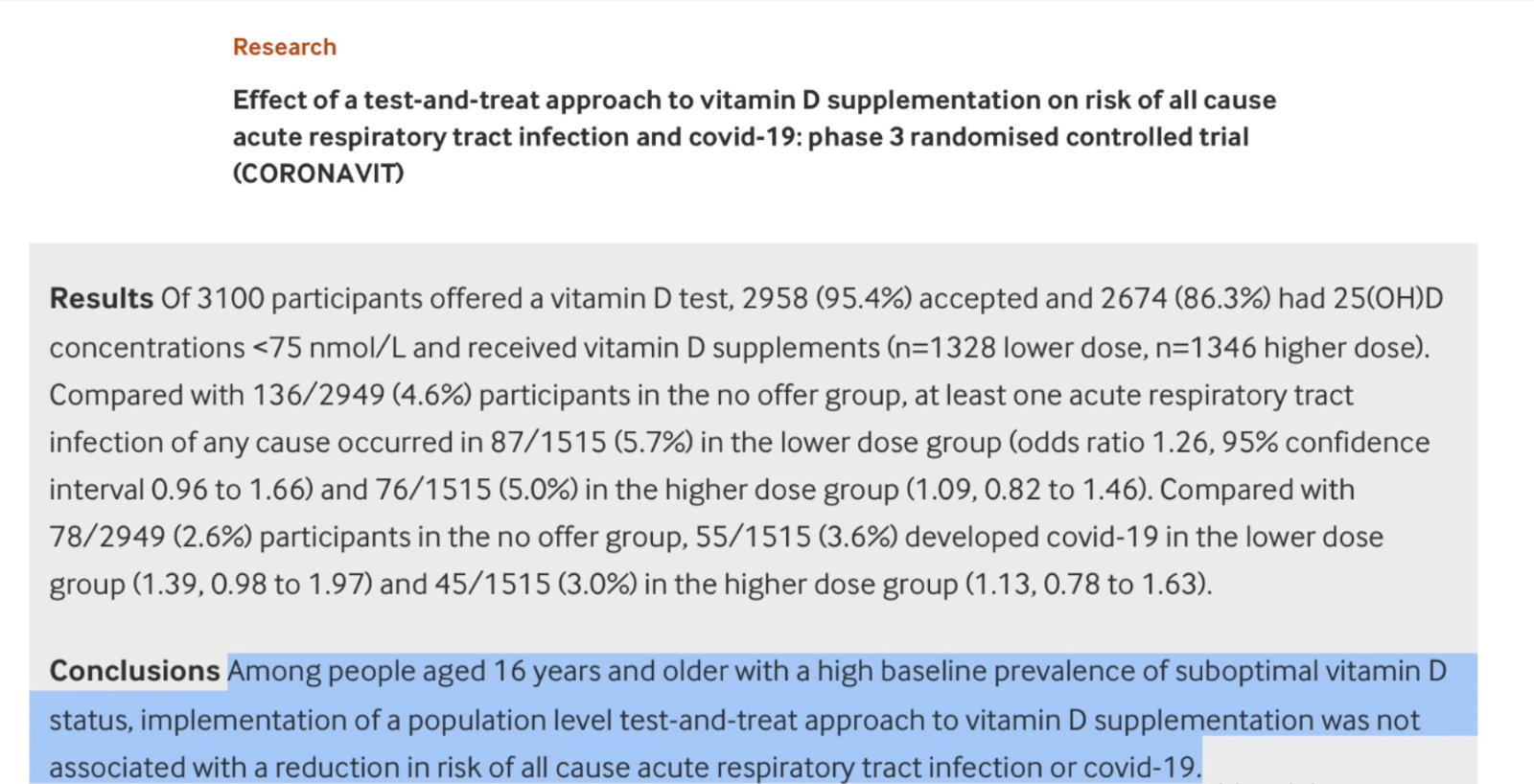Click the phrase 'phase 3 randomised controlled trial'

click(1028, 137)
